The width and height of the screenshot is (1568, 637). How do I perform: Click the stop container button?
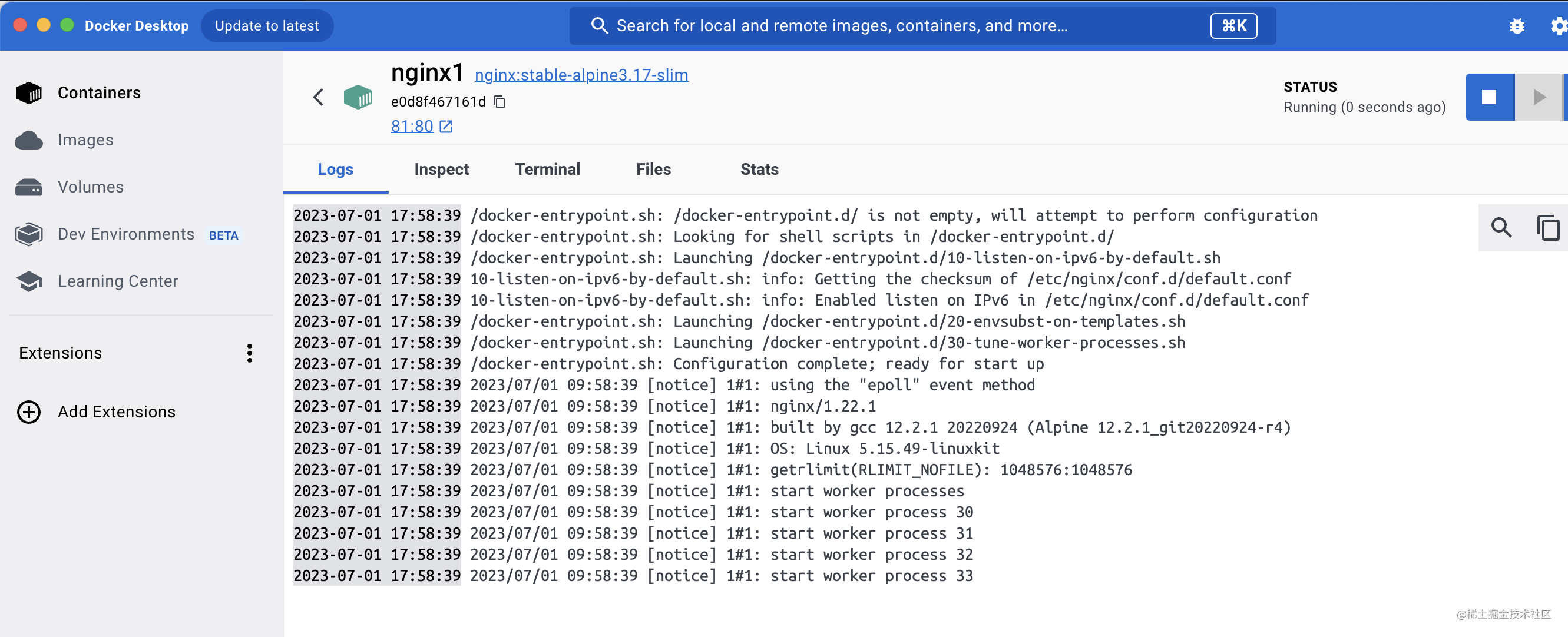point(1488,97)
